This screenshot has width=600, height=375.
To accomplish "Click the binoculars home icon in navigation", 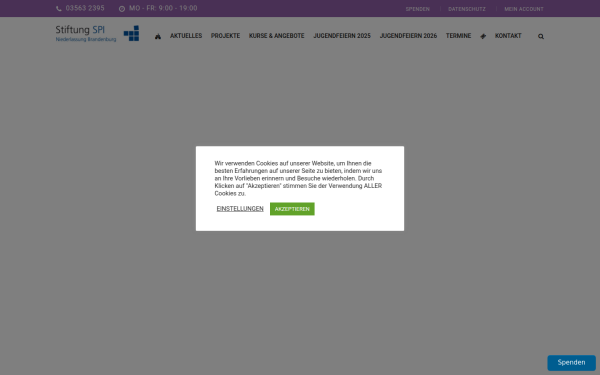I will click(x=158, y=36).
